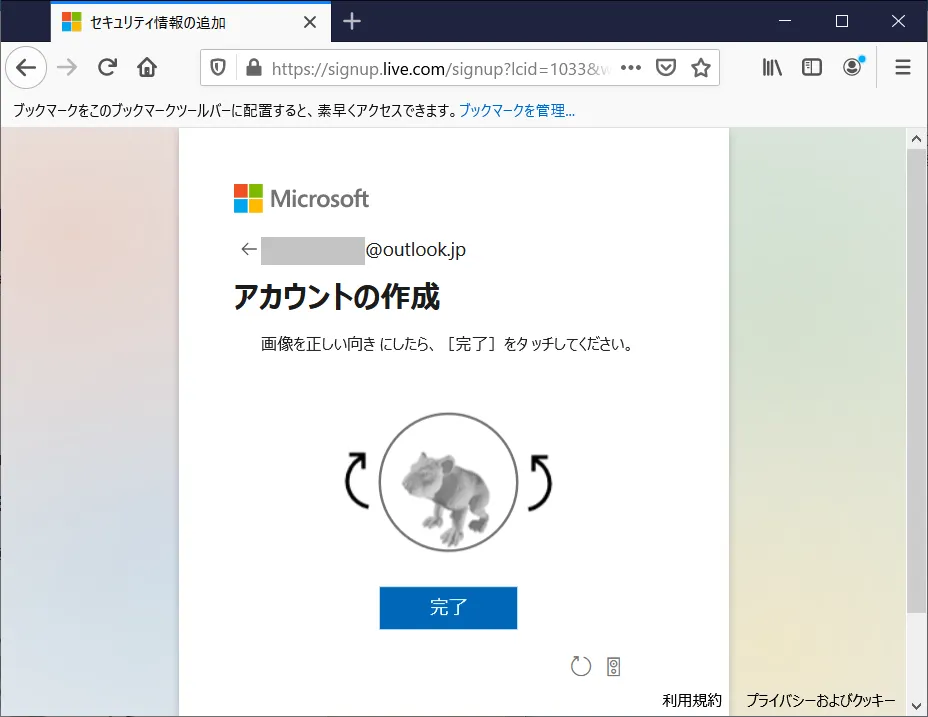Open the ブックマークを管理 link
Viewport: 928px width, 717px height.
coord(517,111)
